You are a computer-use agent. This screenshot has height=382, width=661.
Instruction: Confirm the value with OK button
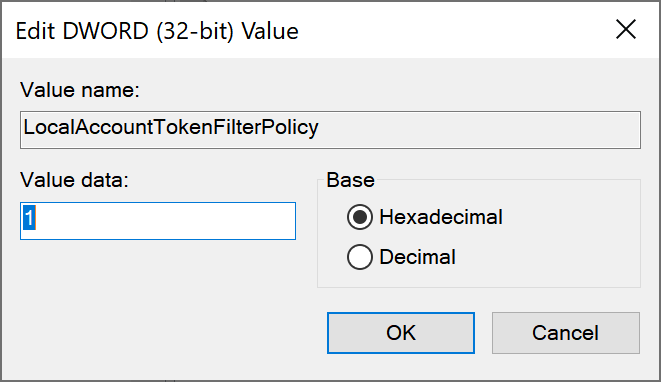coord(401,333)
